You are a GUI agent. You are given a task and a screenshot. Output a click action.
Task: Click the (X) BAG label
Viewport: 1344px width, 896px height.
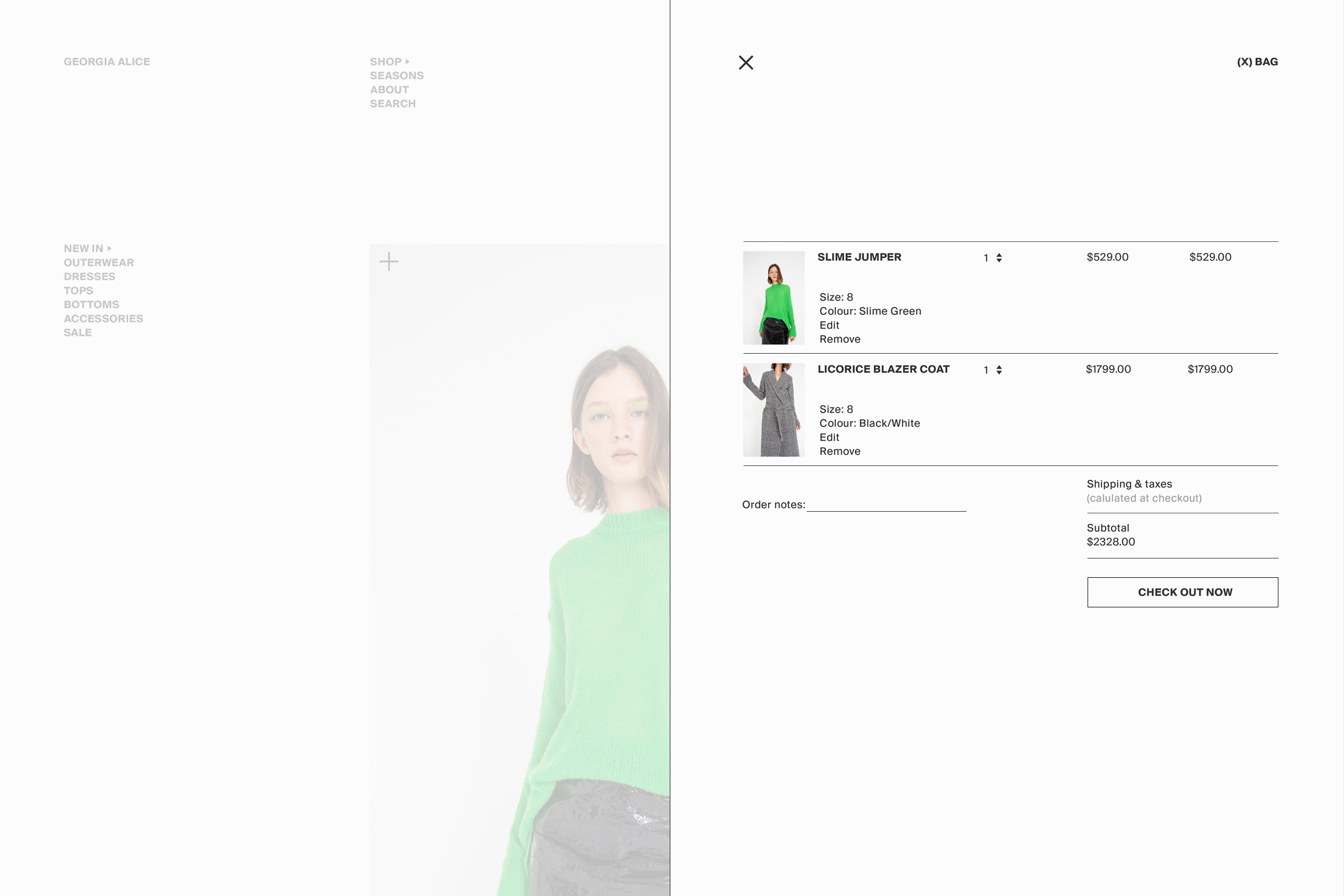pyautogui.click(x=1256, y=62)
